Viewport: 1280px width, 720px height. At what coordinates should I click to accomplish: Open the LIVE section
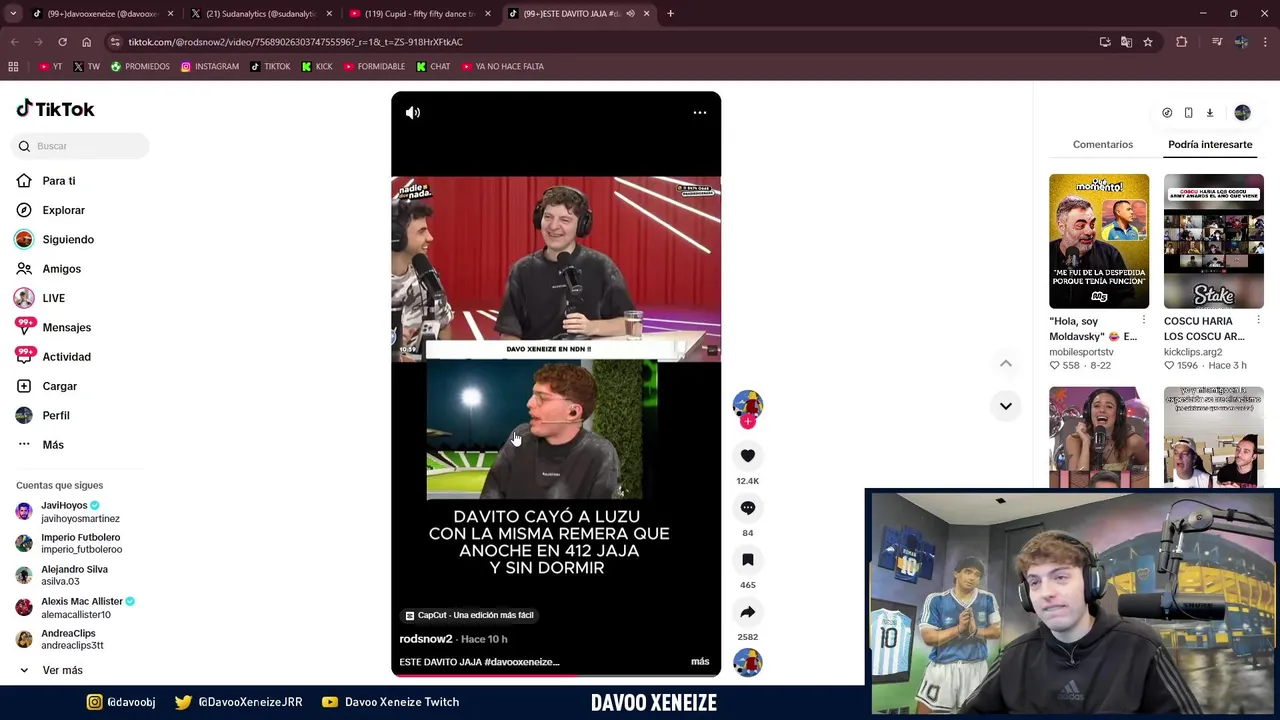53,298
